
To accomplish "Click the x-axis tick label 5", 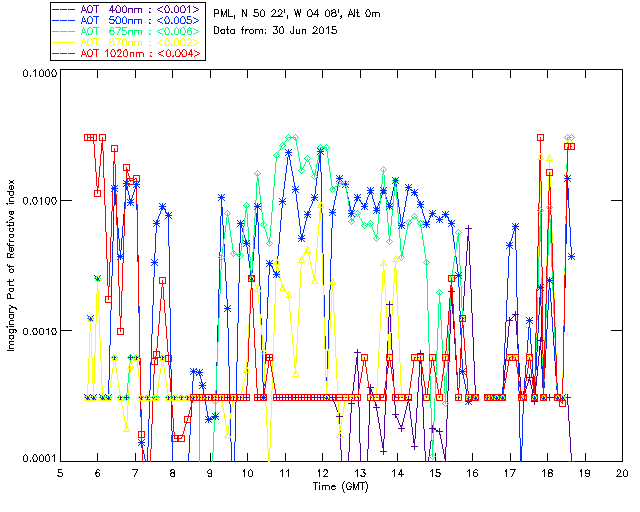I will 60,473.
